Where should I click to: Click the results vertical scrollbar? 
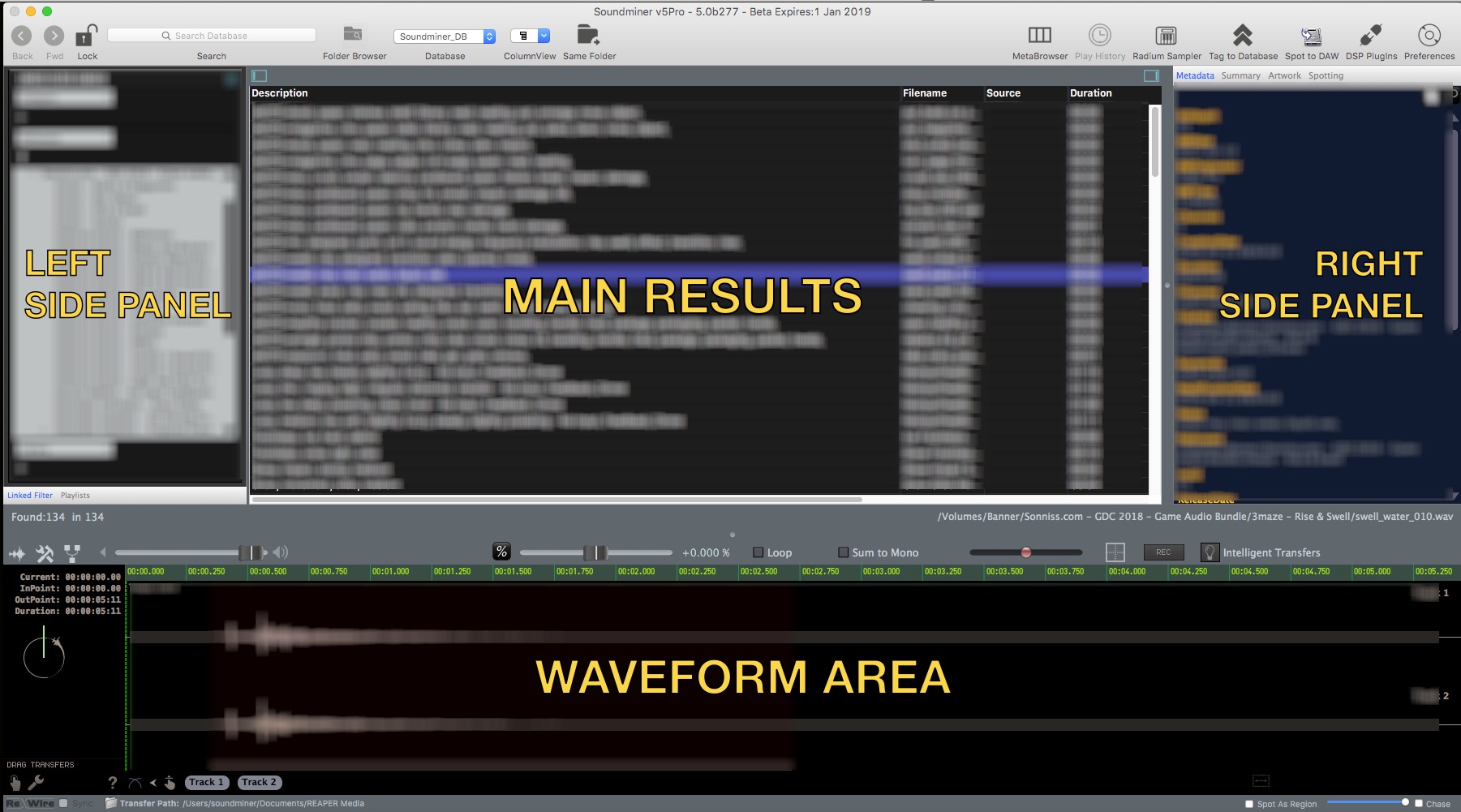[1155, 142]
